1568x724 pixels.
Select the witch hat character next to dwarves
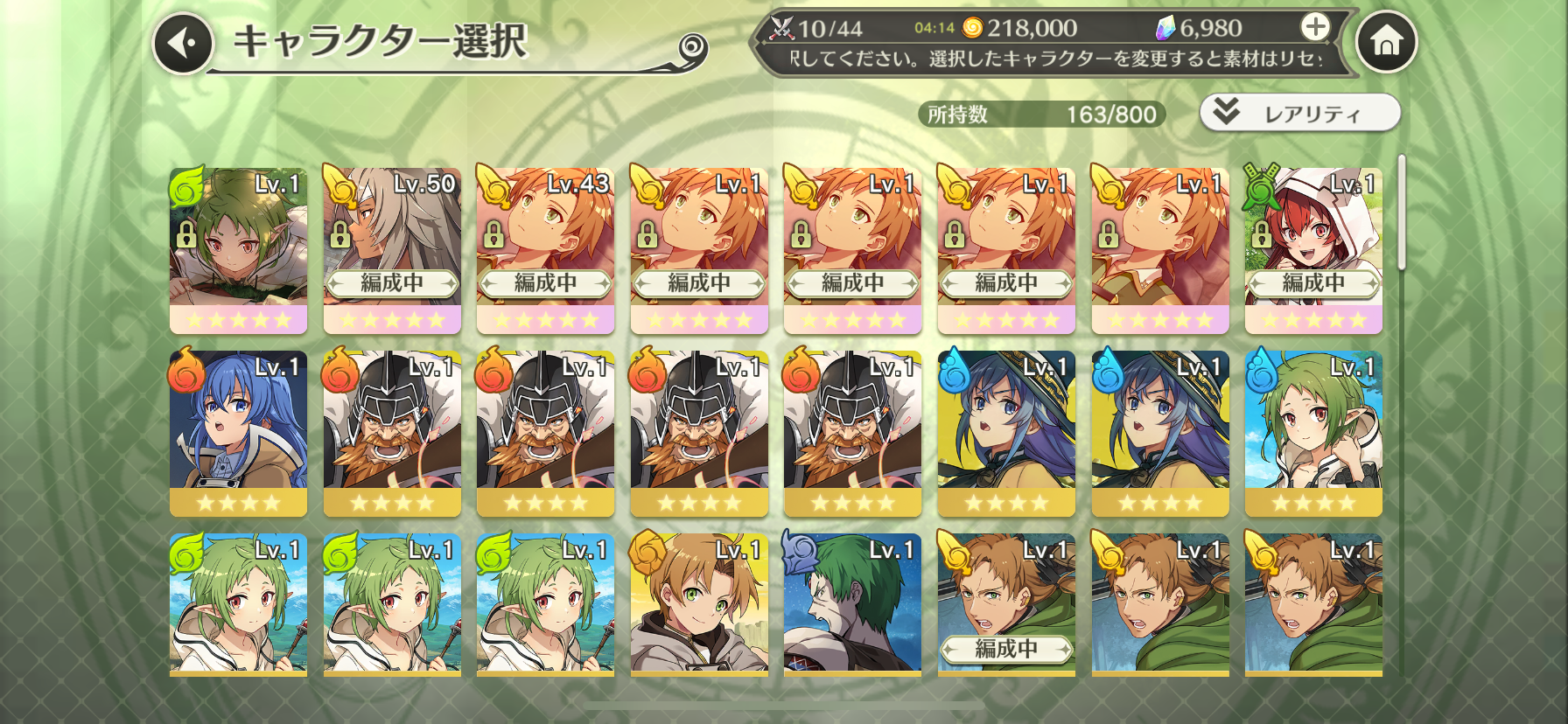pyautogui.click(x=1006, y=434)
